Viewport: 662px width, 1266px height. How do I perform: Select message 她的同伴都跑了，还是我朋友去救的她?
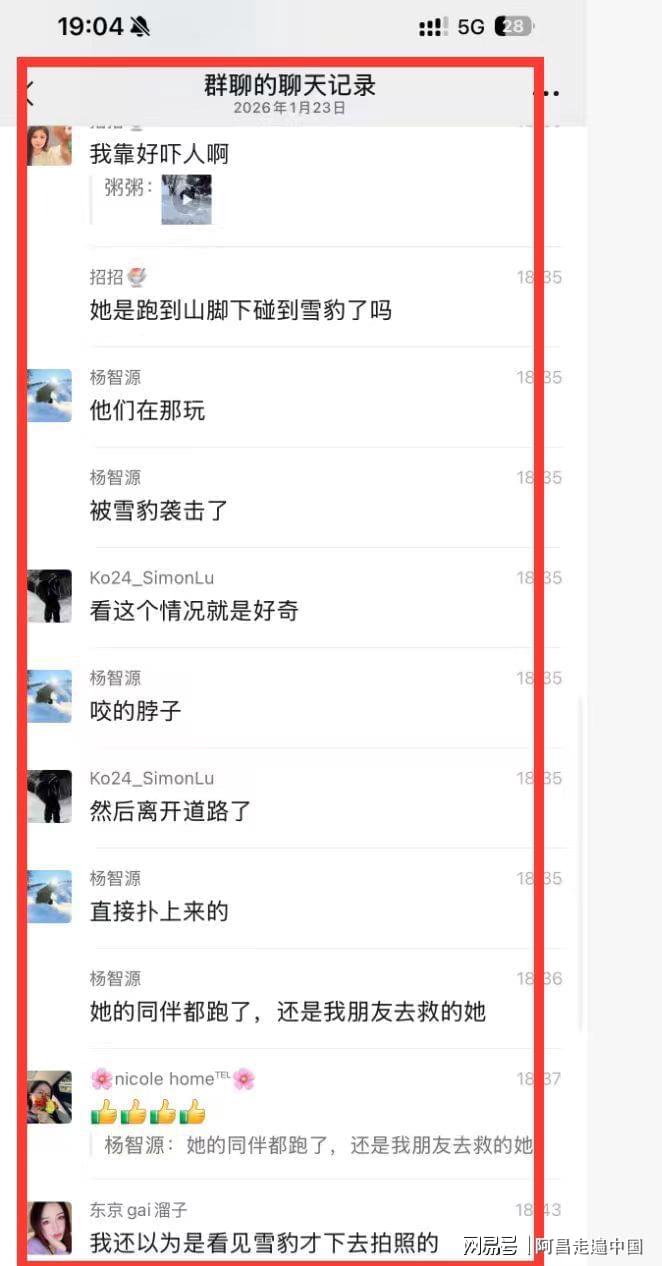[x=288, y=1012]
